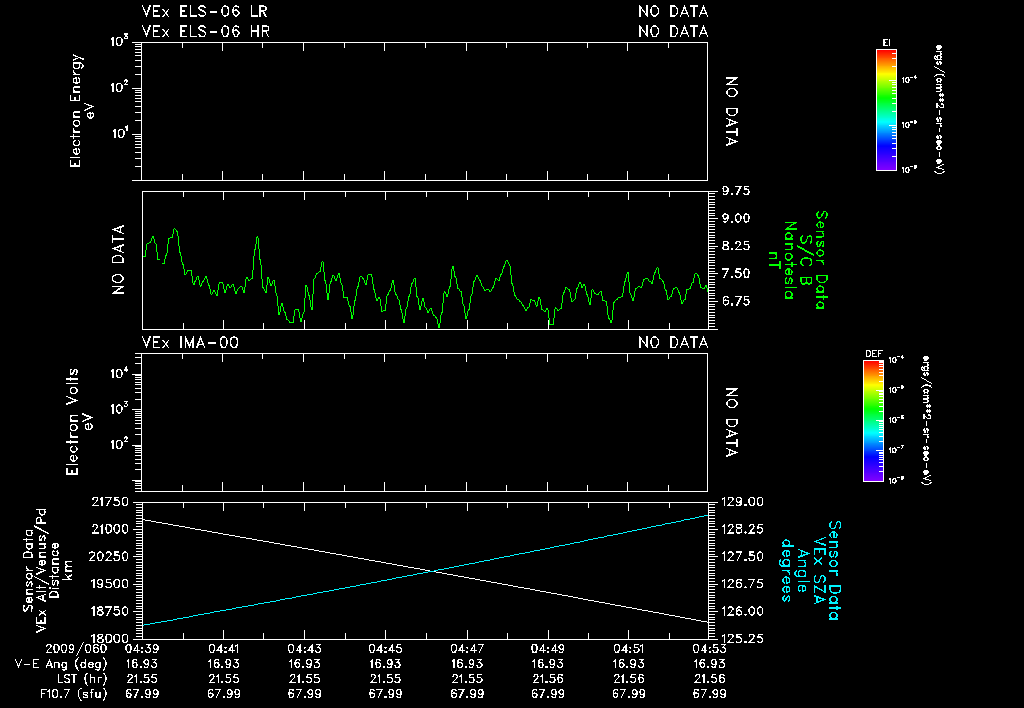The height and width of the screenshot is (708, 1024).
Task: Click the 7.50 tick on the nT axis
Action: (735, 273)
